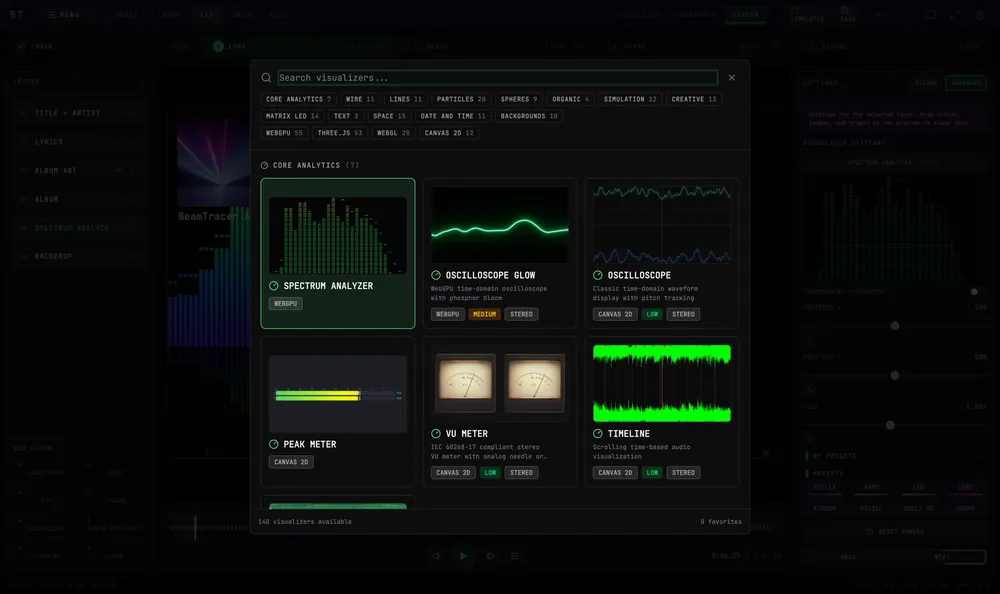Open the playlist queue icon in transport bar
This screenshot has height=594, width=1000.
(515, 556)
